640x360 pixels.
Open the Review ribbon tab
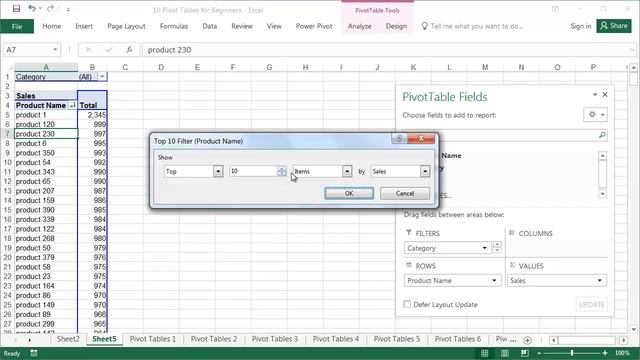pyautogui.click(x=242, y=26)
